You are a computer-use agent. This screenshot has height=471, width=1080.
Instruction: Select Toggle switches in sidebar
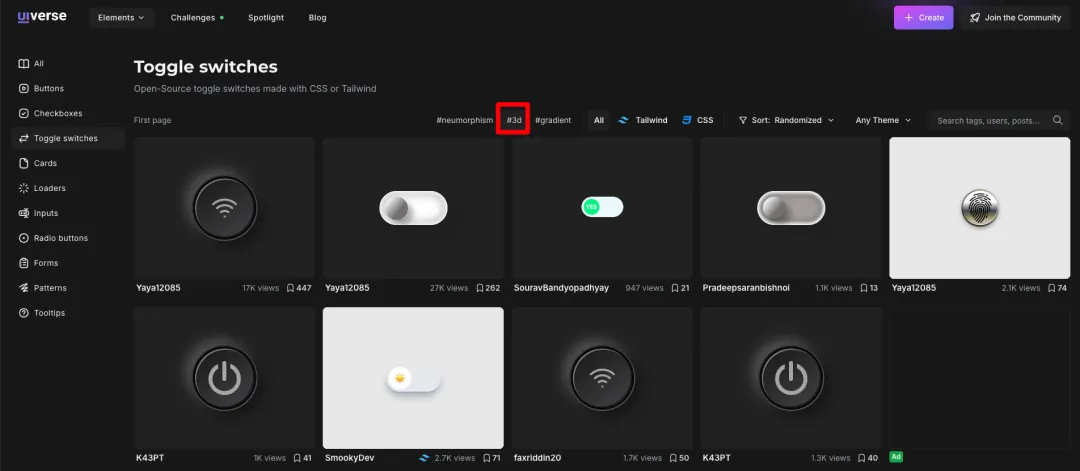pyautogui.click(x=68, y=138)
